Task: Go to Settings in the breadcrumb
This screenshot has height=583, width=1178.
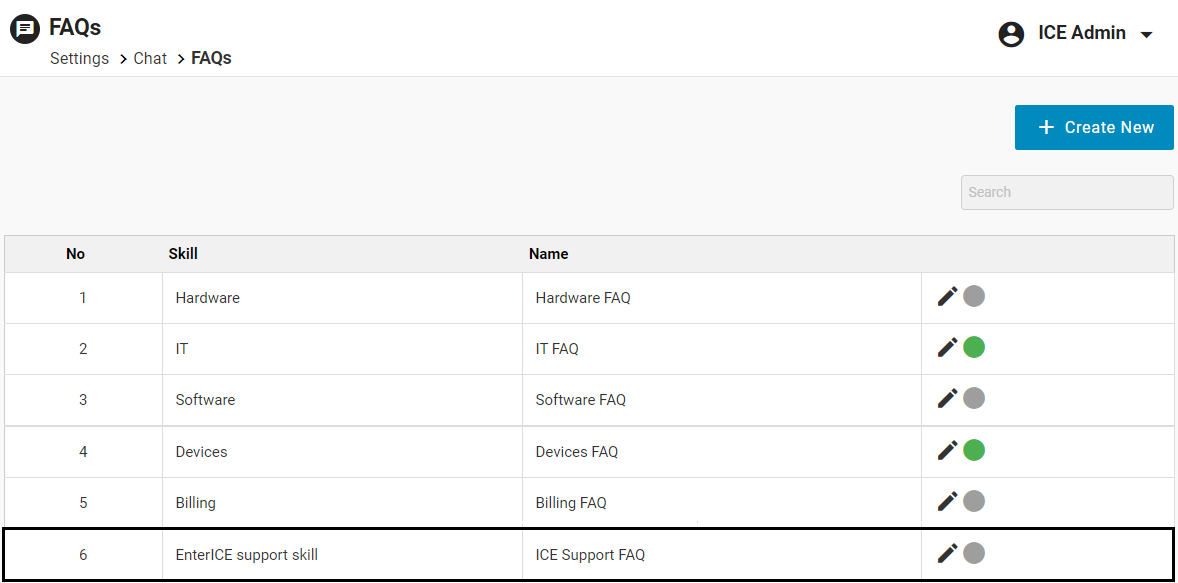Action: [x=79, y=58]
